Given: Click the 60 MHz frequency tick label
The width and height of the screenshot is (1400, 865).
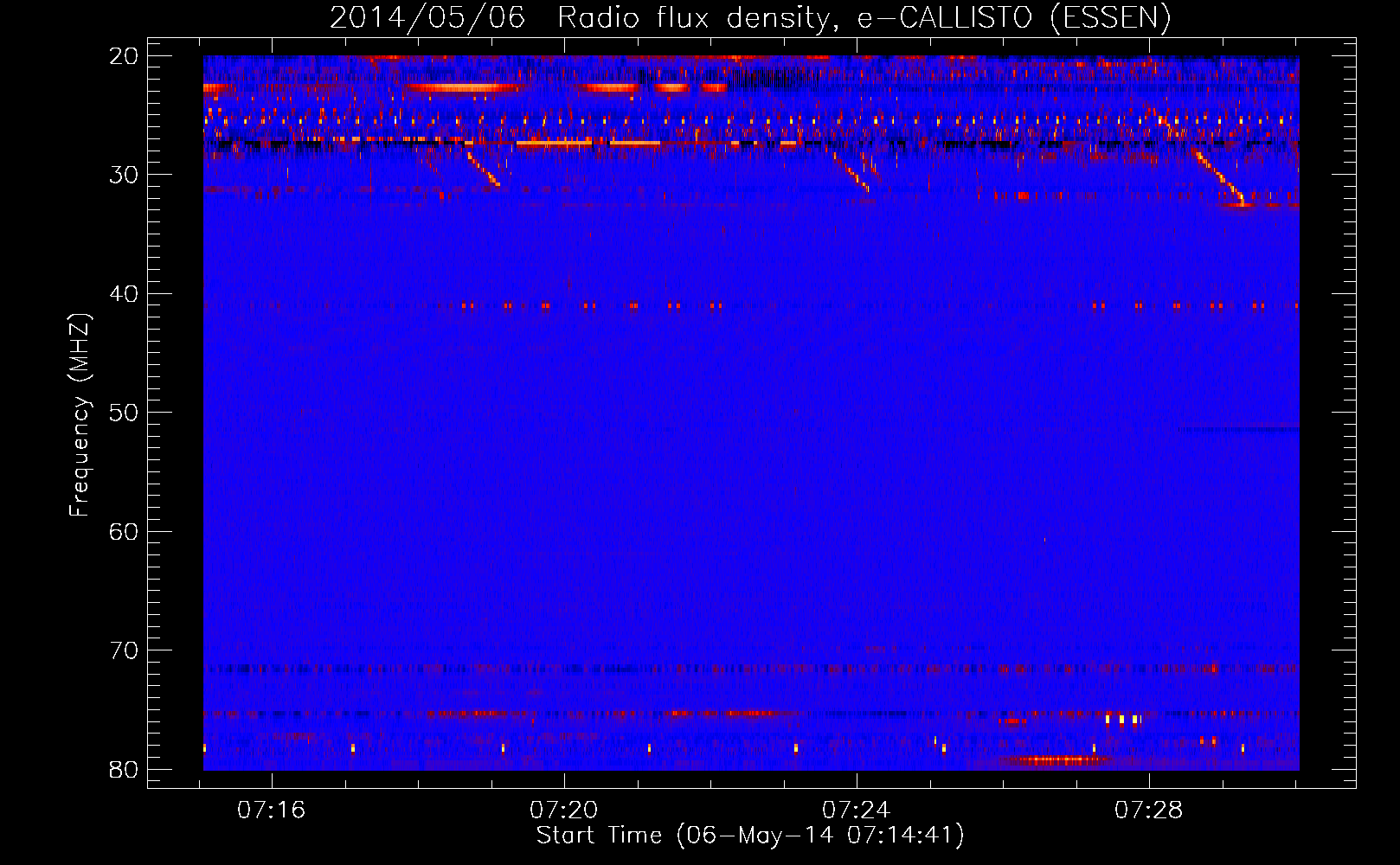Looking at the screenshot, I should (x=124, y=532).
